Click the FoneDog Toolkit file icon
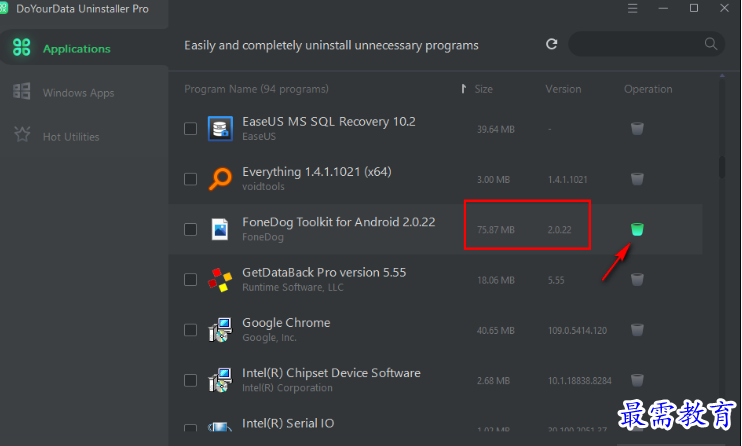The width and height of the screenshot is (742, 446). pyautogui.click(x=220, y=229)
